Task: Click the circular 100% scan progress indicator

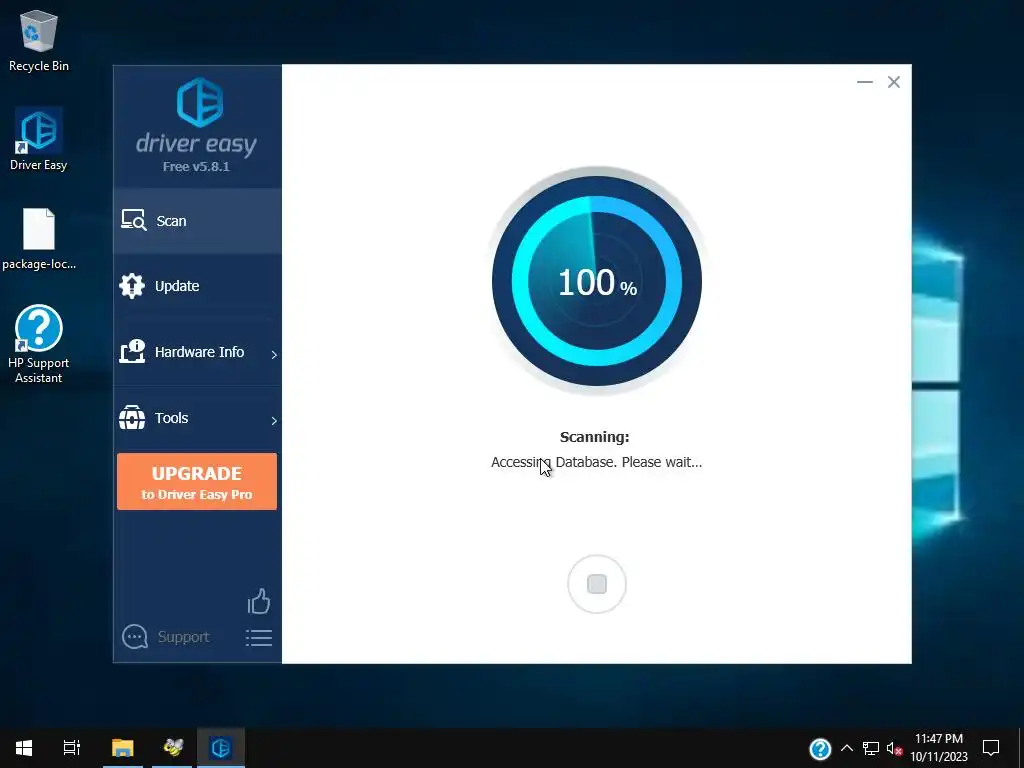Action: pos(597,281)
